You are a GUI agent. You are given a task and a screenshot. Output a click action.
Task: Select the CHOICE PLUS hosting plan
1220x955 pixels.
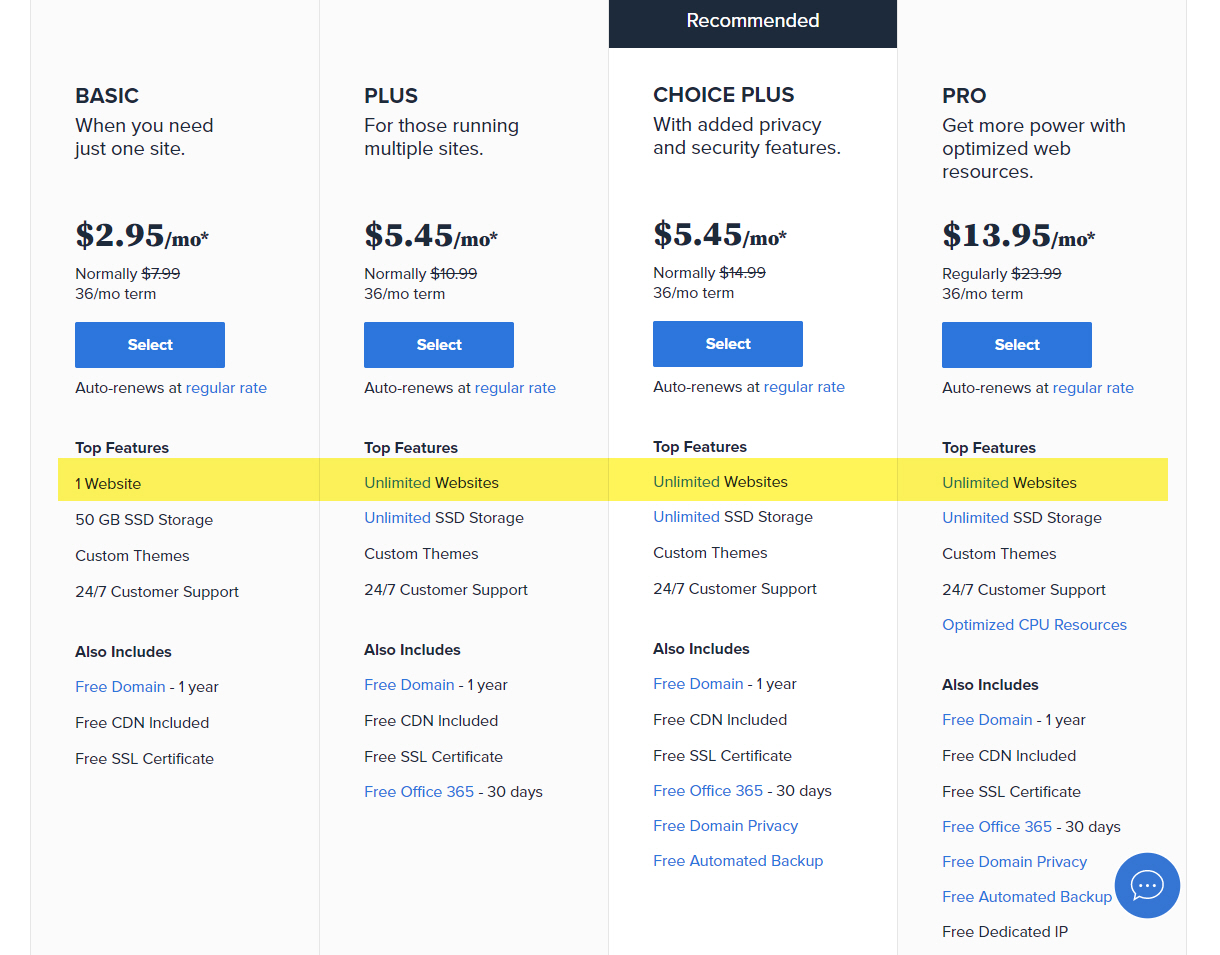click(728, 344)
